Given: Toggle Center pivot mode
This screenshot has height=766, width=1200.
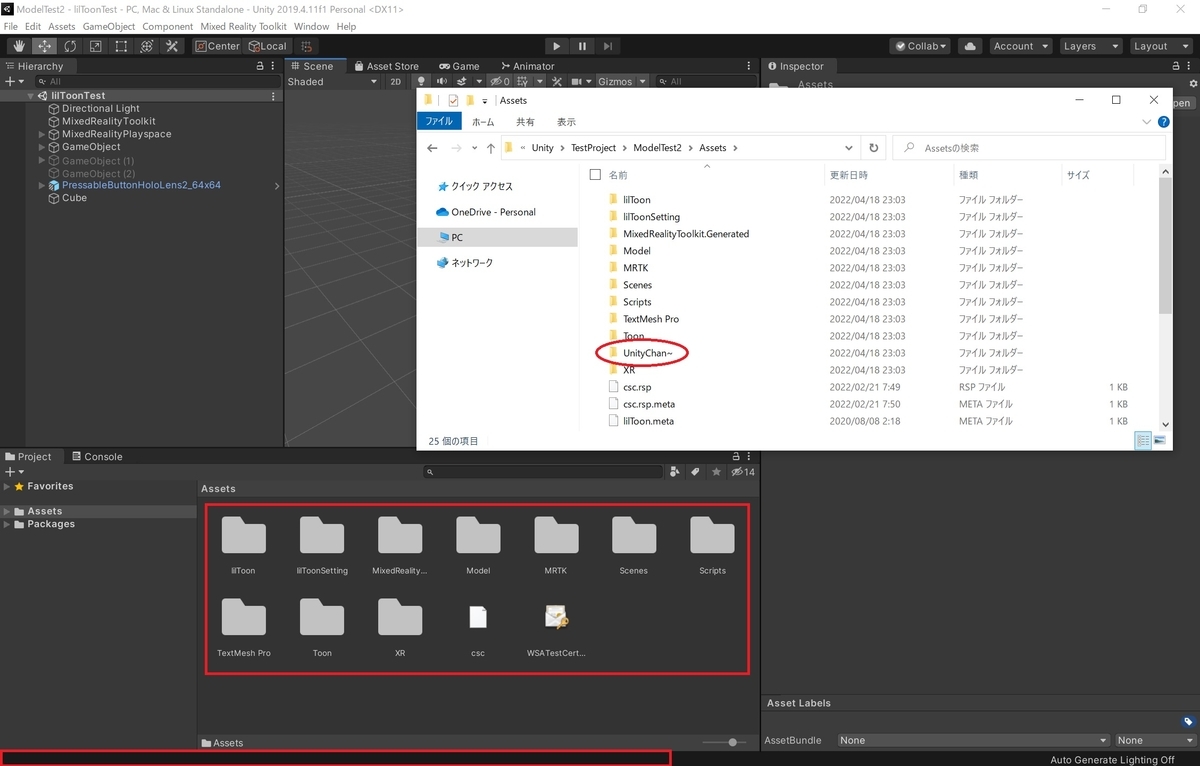Looking at the screenshot, I should click(217, 46).
